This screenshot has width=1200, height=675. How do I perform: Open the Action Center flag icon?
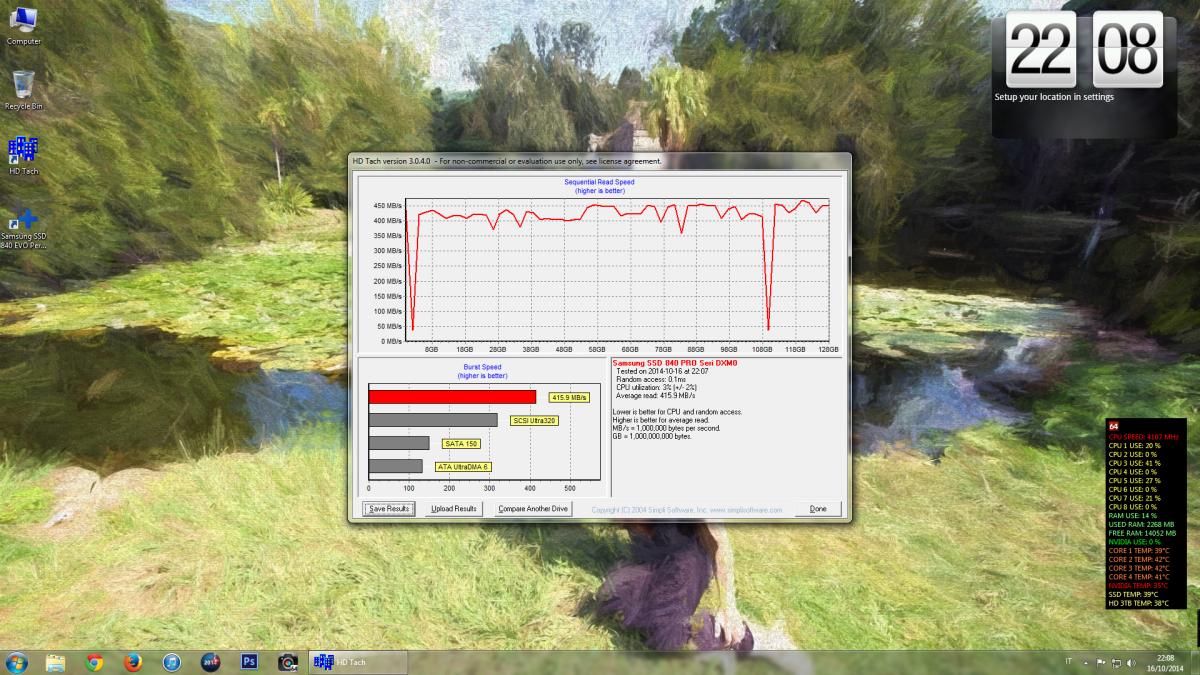(x=1101, y=662)
